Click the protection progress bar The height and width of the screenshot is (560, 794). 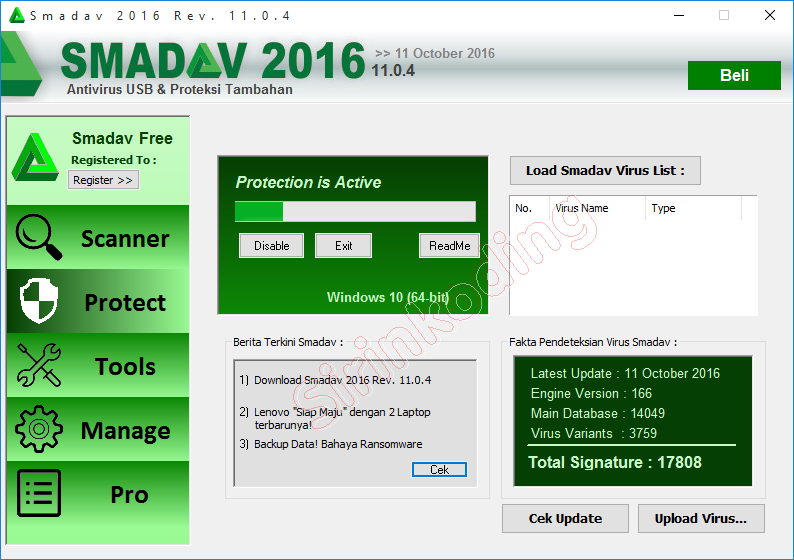point(355,212)
